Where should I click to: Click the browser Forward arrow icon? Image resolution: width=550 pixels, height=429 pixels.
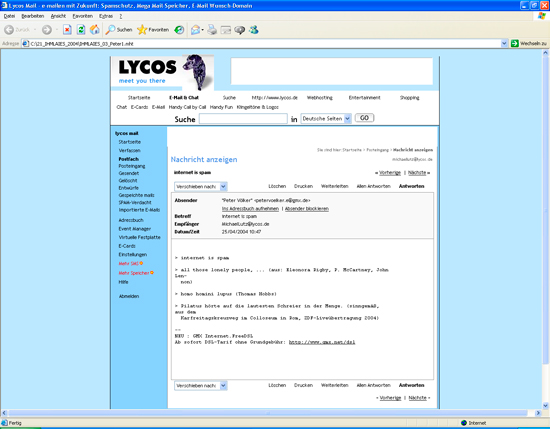pyautogui.click(x=47, y=30)
